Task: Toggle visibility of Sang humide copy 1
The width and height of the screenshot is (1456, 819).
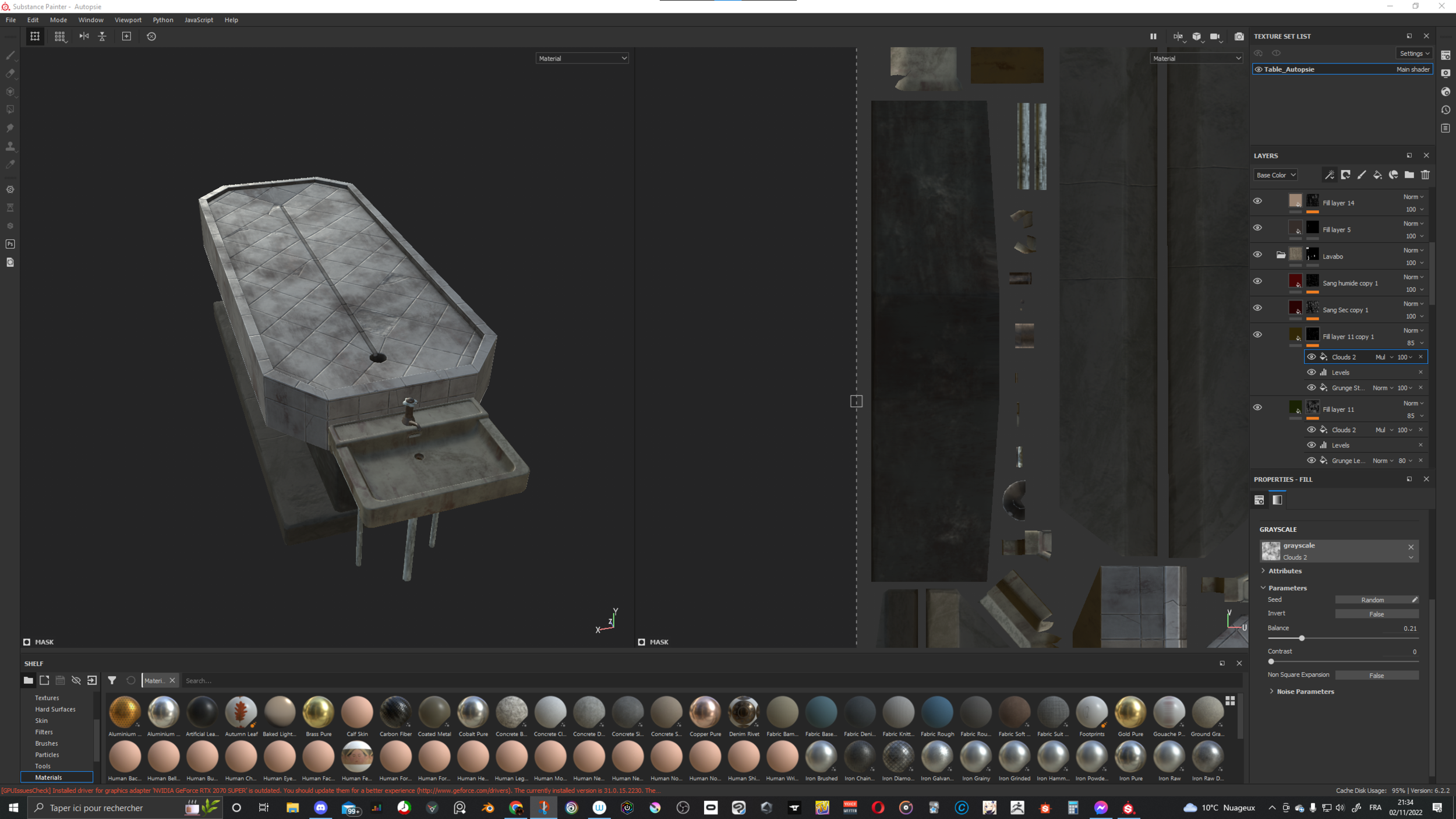Action: click(1257, 281)
